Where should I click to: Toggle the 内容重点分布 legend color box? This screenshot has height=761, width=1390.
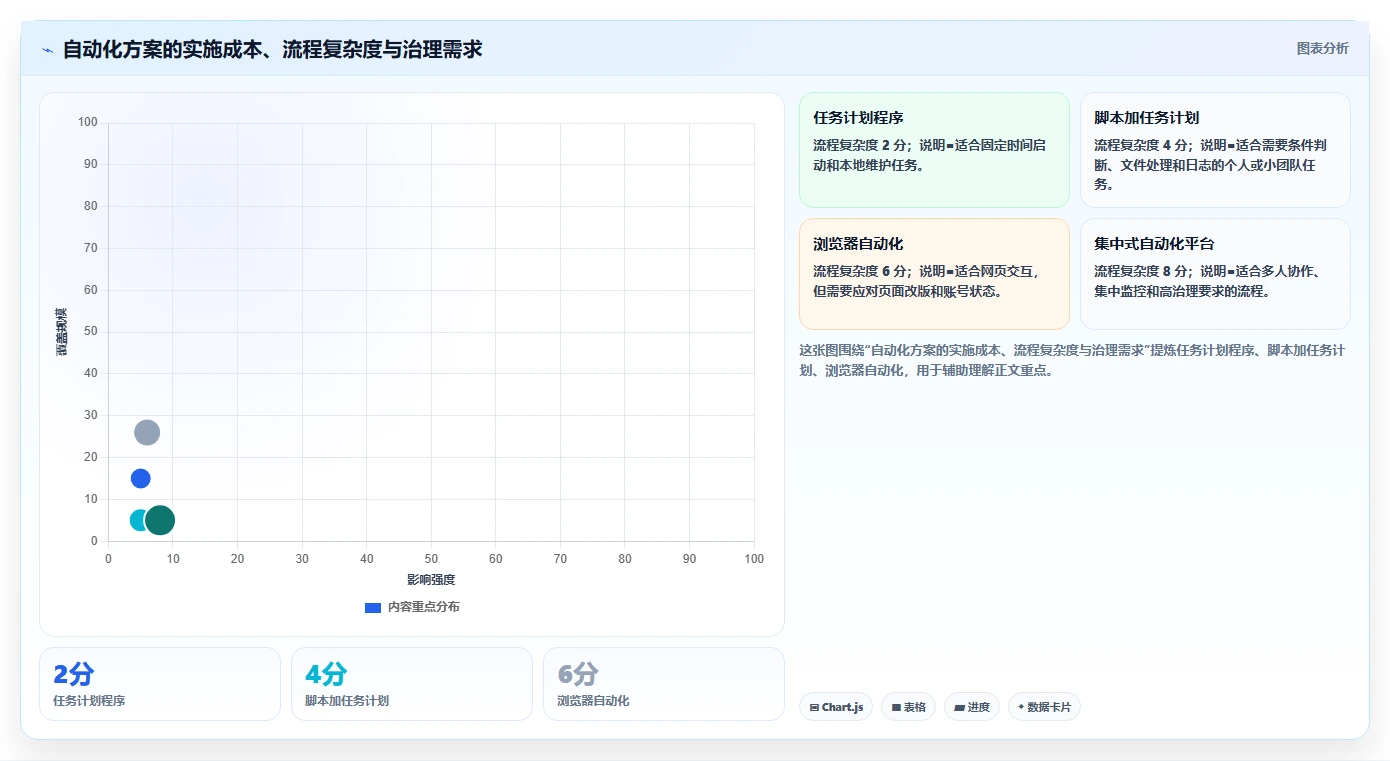[373, 608]
